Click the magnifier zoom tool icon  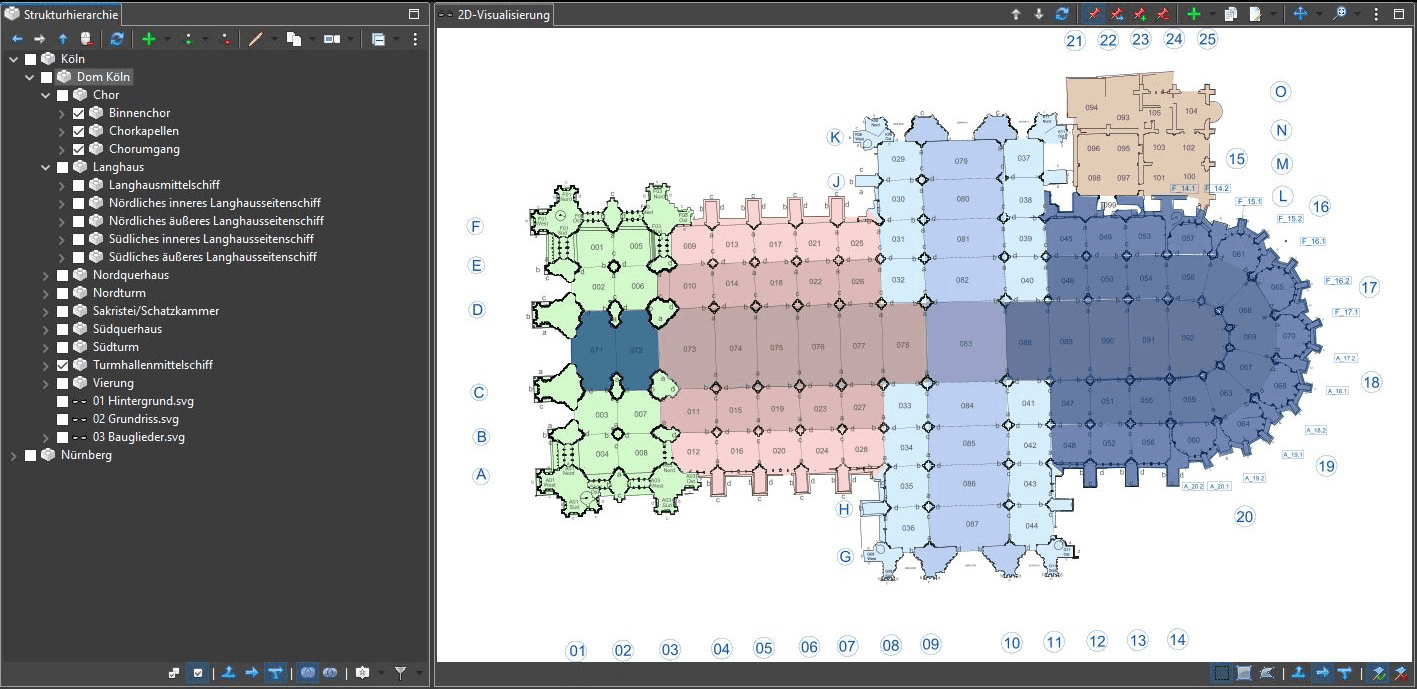coord(1339,14)
